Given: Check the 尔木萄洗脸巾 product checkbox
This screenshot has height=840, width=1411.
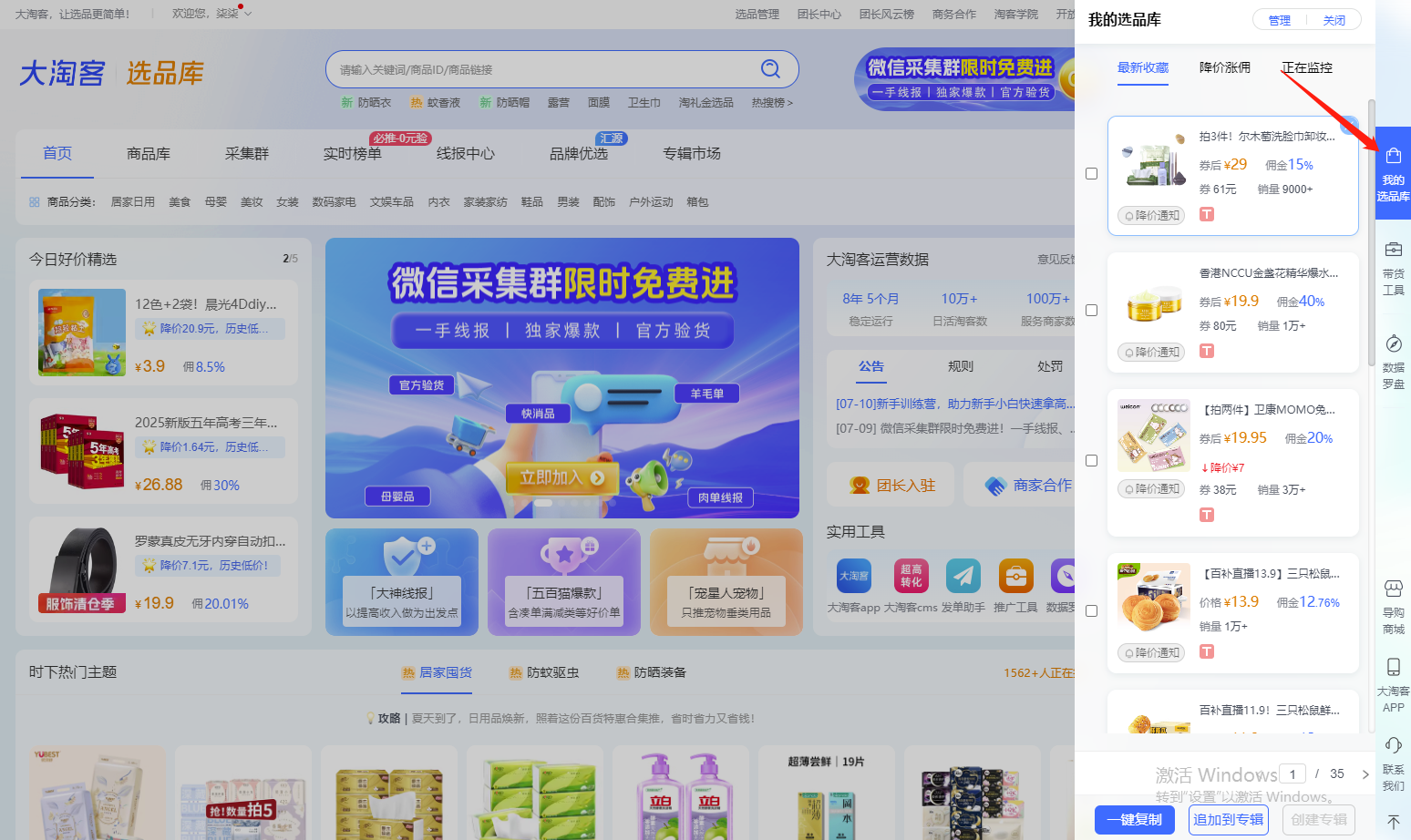Looking at the screenshot, I should click(x=1091, y=174).
